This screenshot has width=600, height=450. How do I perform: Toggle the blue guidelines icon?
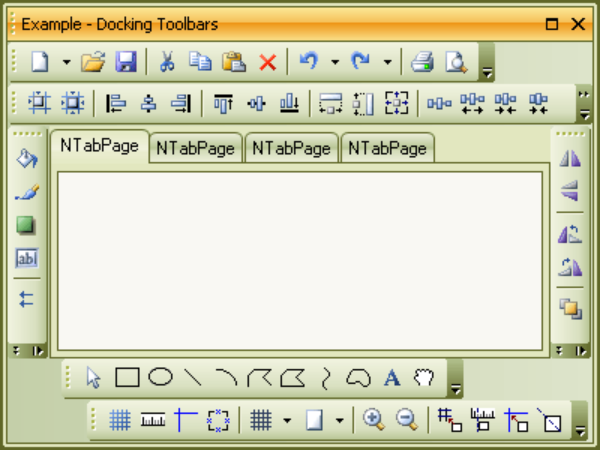click(186, 420)
